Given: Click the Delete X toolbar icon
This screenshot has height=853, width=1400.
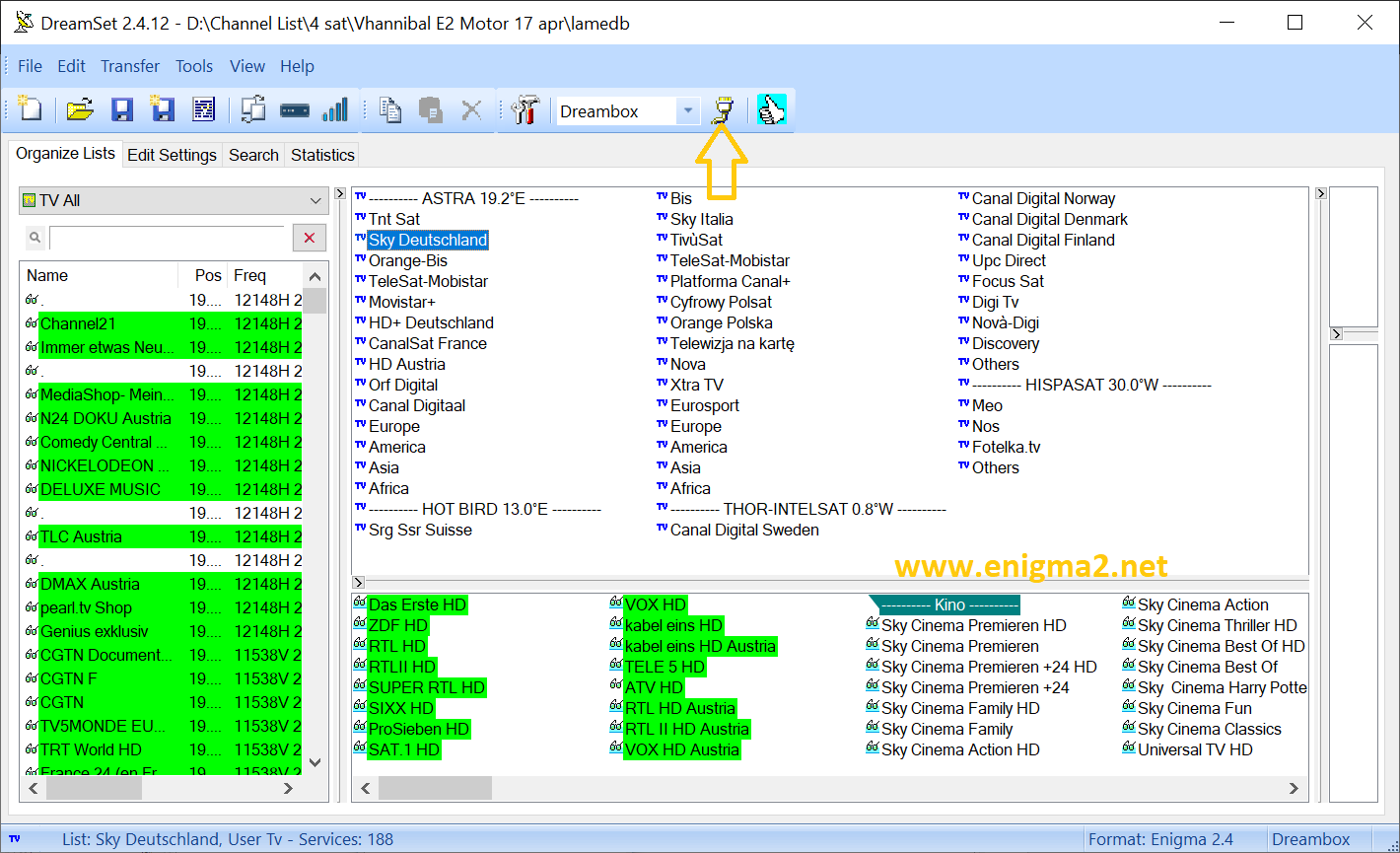Looking at the screenshot, I should coord(472,110).
